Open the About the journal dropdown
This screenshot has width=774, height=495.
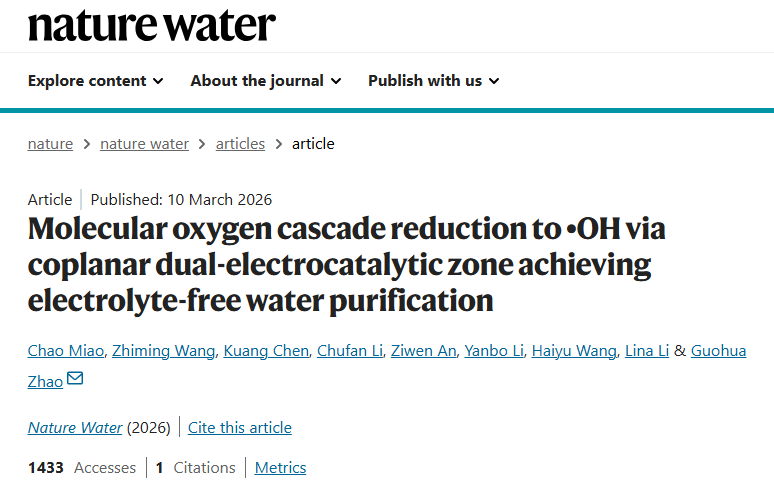click(x=266, y=81)
